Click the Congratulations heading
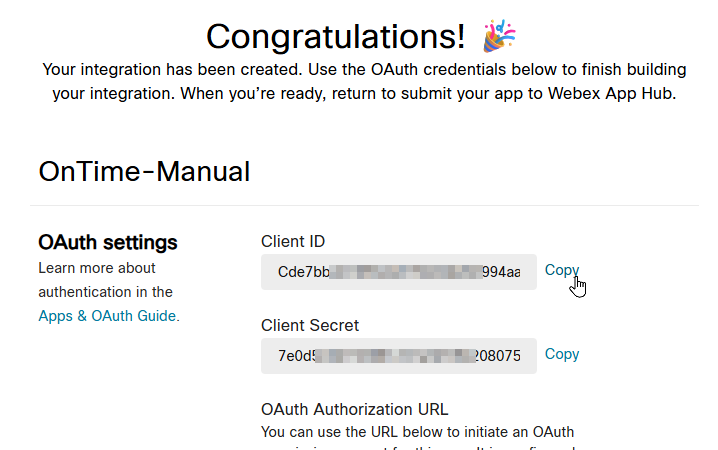The width and height of the screenshot is (718, 450). click(336, 37)
